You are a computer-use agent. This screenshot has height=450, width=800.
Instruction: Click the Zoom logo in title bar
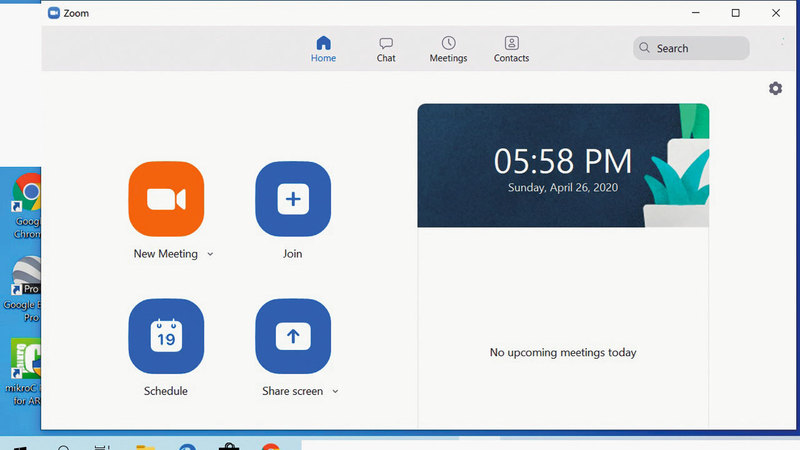point(54,13)
